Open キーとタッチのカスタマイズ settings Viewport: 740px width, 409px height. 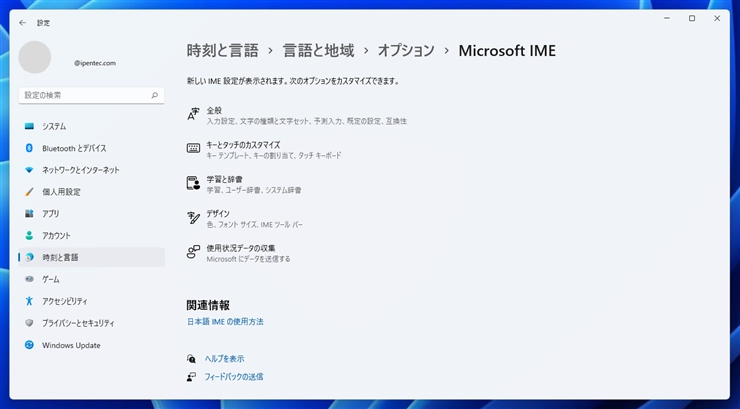pyautogui.click(x=264, y=150)
